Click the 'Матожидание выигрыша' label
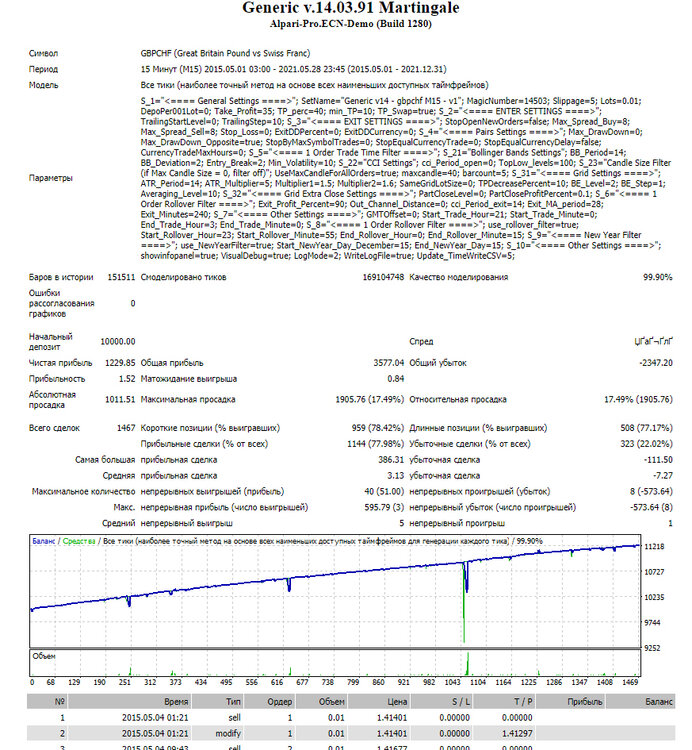 pos(189,379)
